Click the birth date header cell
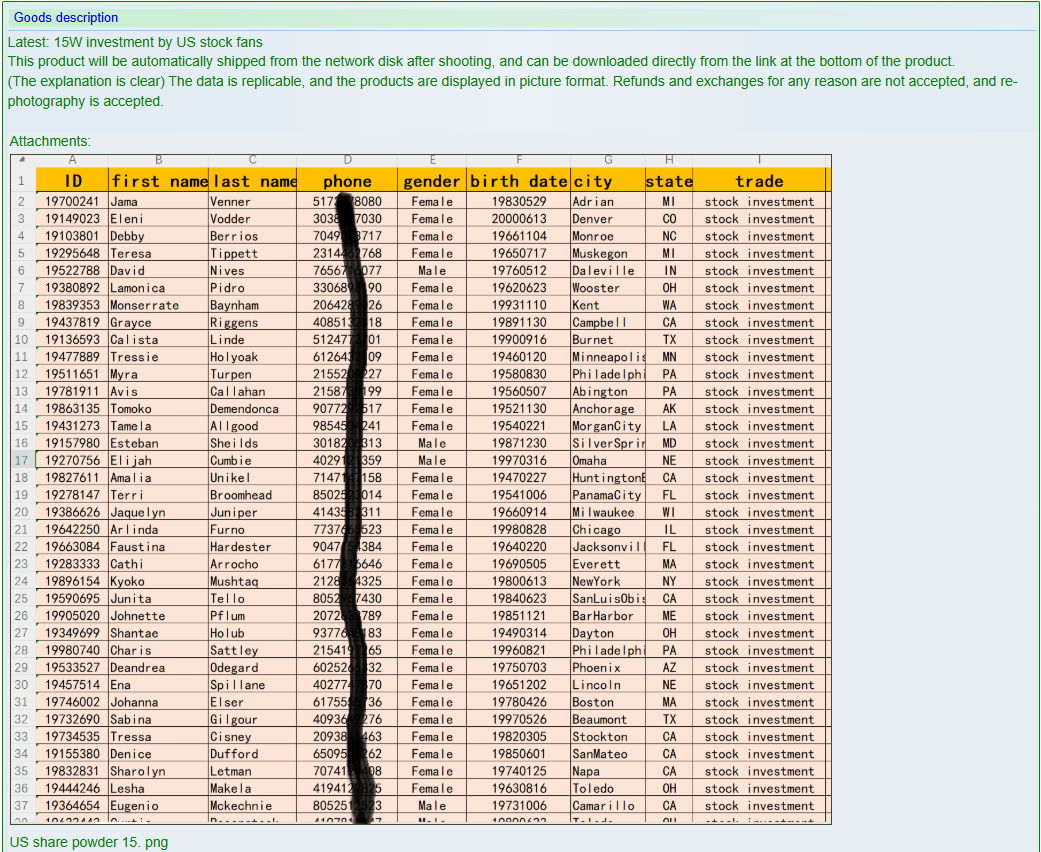Screen dimensions: 1041x852 519,181
